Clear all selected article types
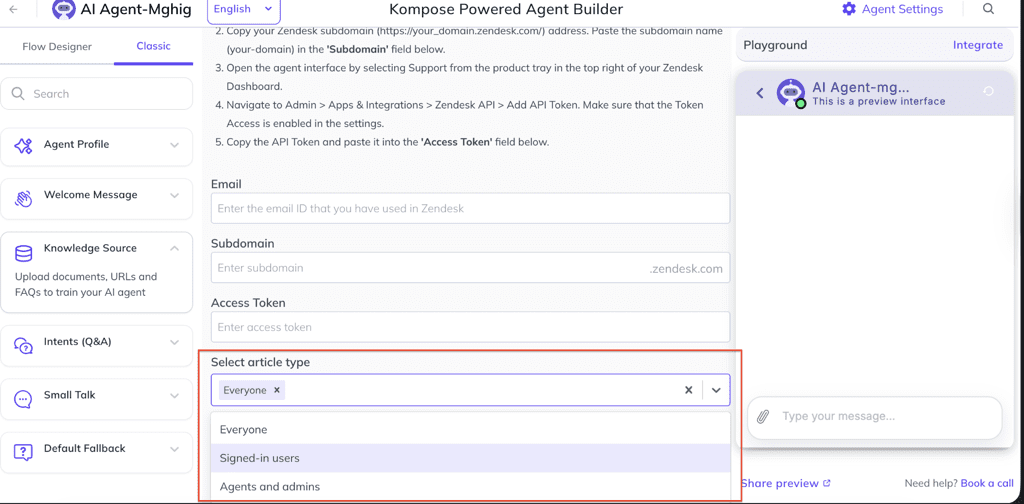1024x504 pixels. [x=688, y=390]
